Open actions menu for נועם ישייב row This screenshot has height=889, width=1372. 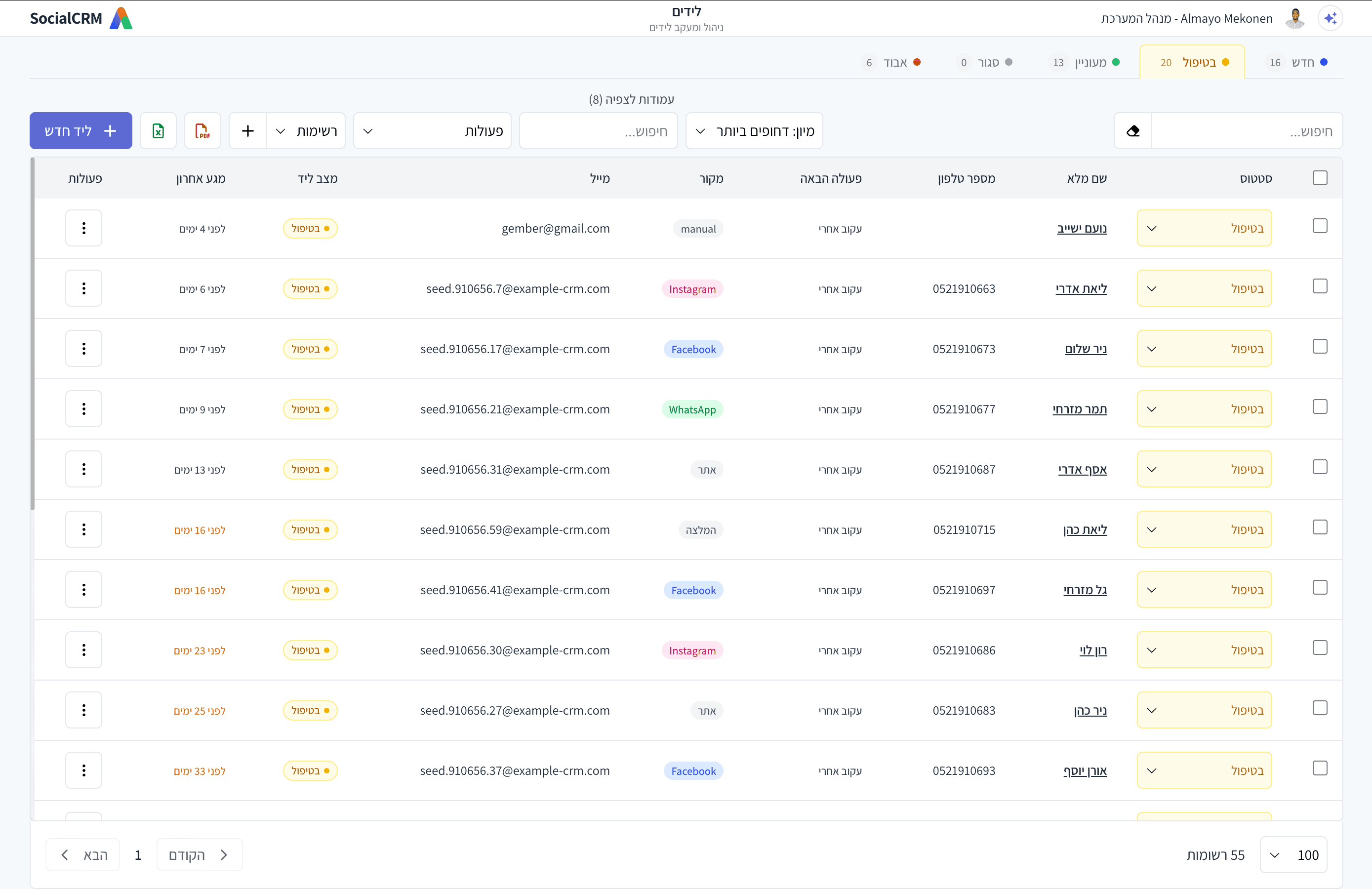(x=83, y=228)
